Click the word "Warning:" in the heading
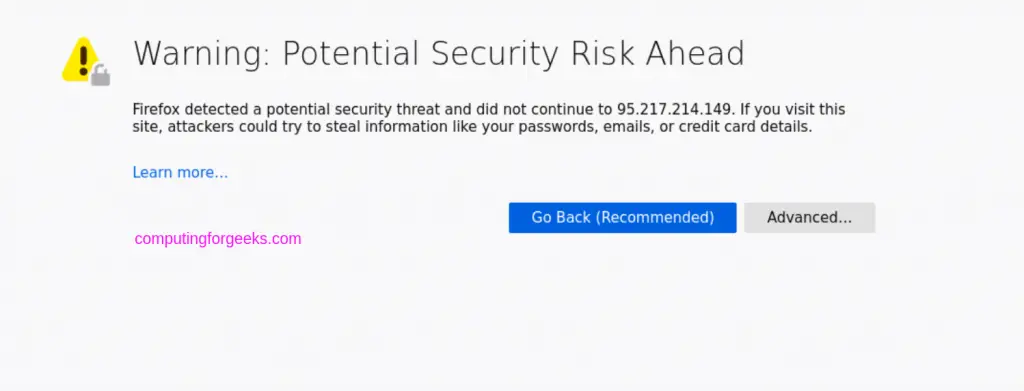Screen dimensions: 1024x391 click(202, 54)
